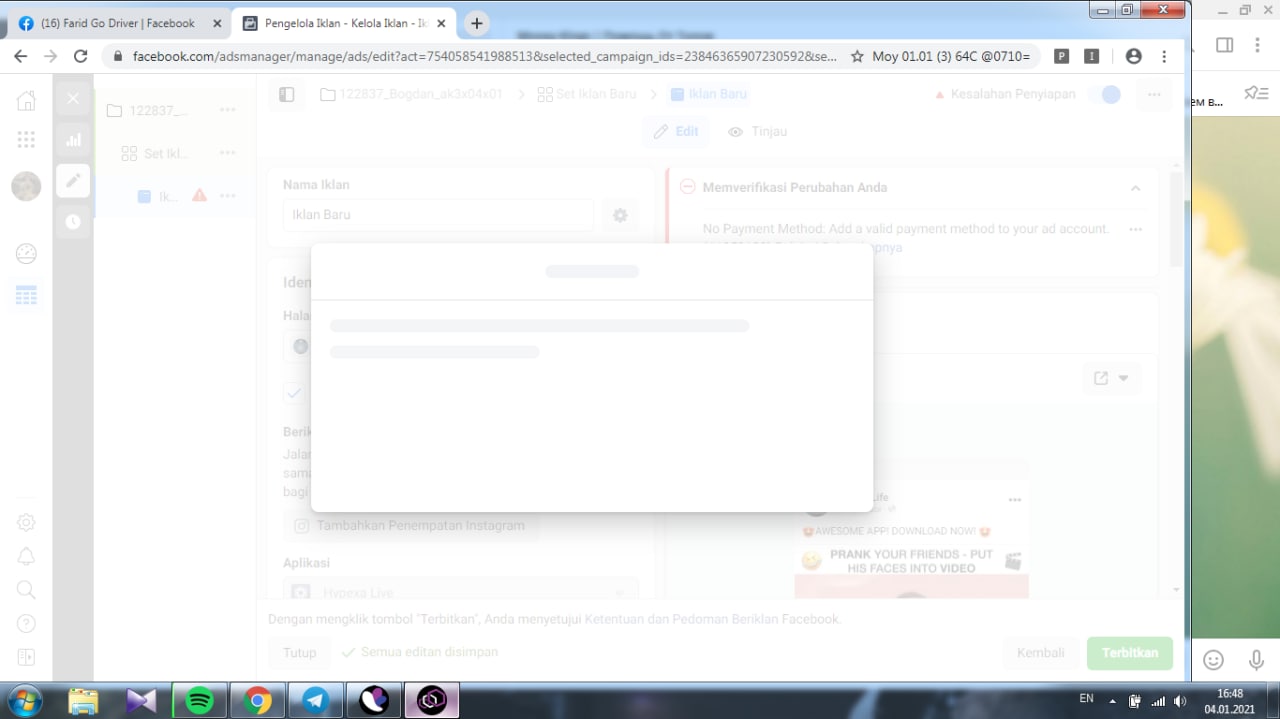
Task: Open the bar chart performance icon
Action: [x=73, y=140]
